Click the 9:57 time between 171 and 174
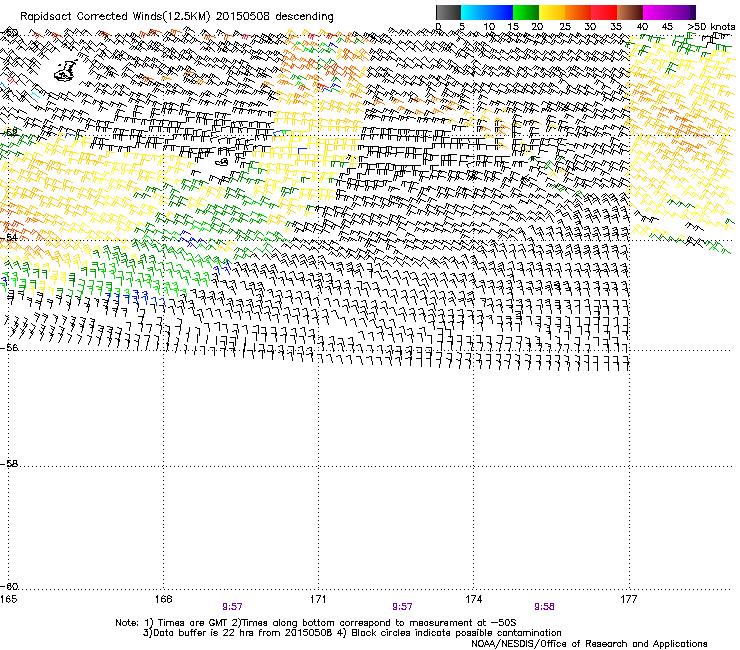The width and height of the screenshot is (740, 650). [x=402, y=607]
